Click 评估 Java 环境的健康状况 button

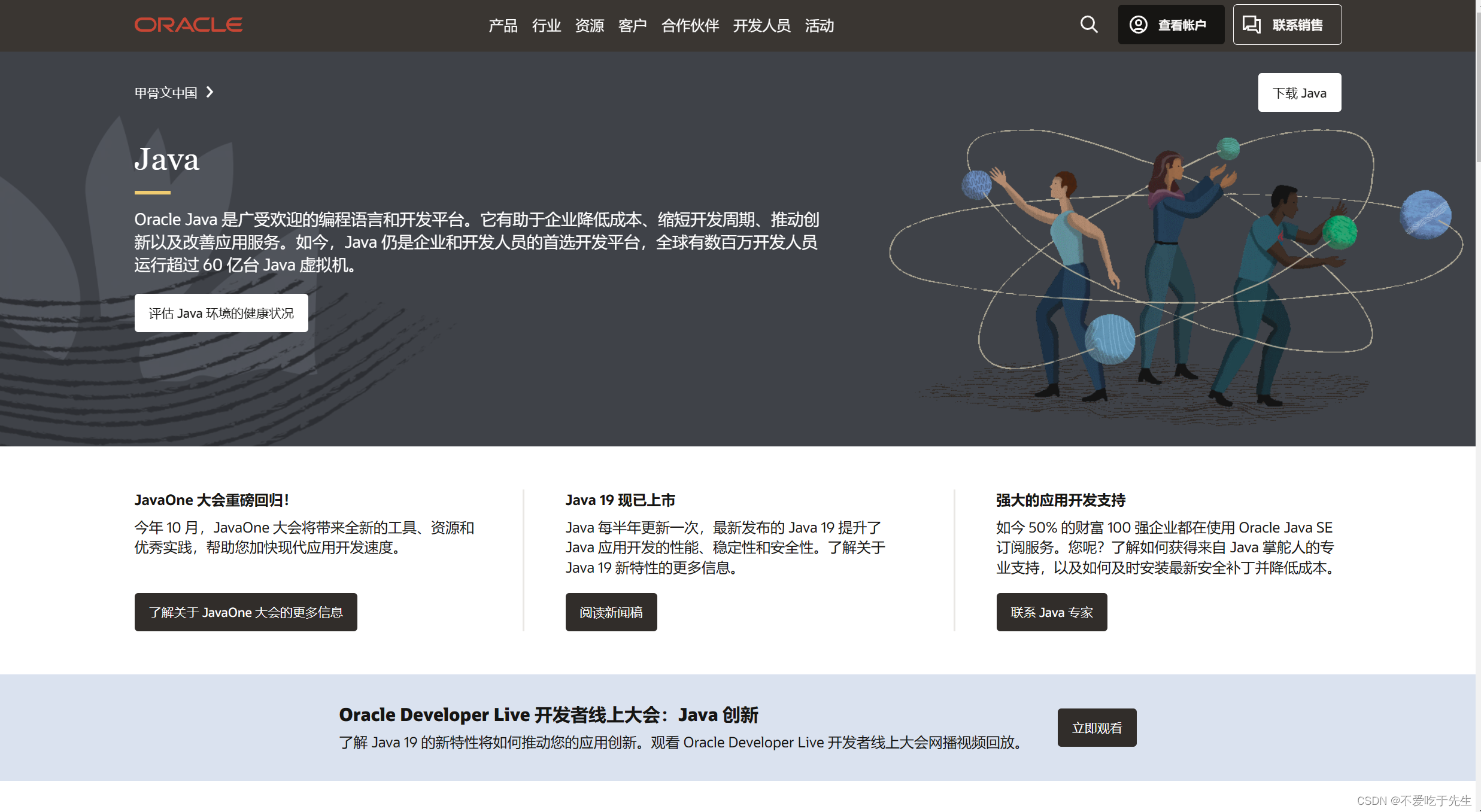pyautogui.click(x=221, y=313)
